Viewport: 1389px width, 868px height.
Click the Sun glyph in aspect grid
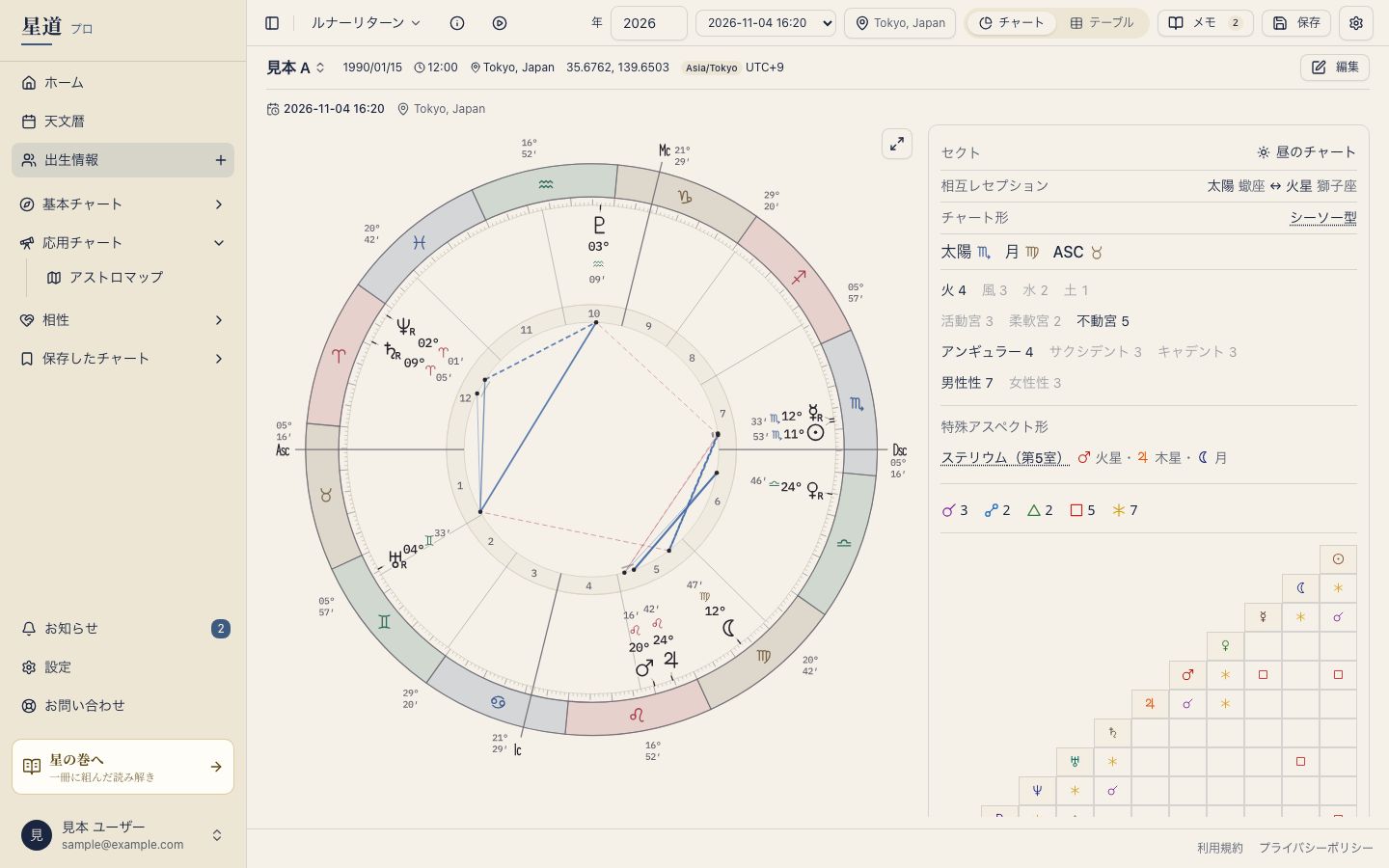click(x=1338, y=559)
